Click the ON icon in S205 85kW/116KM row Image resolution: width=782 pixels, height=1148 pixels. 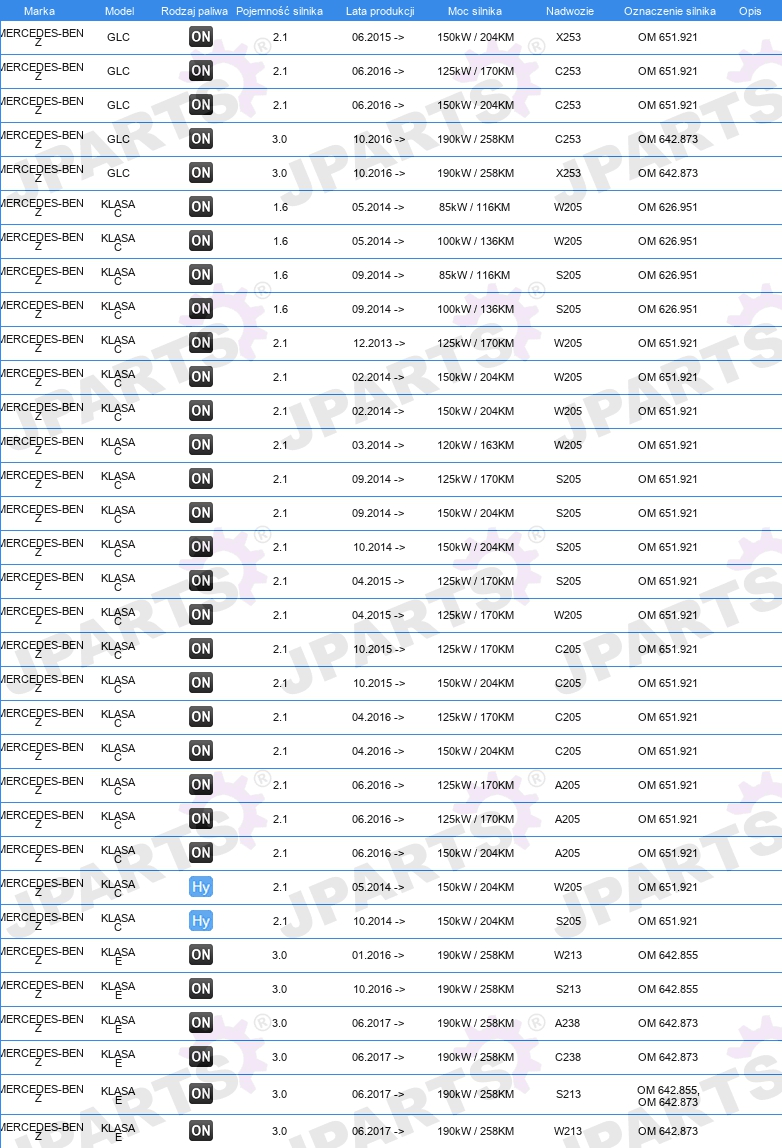tap(201, 275)
